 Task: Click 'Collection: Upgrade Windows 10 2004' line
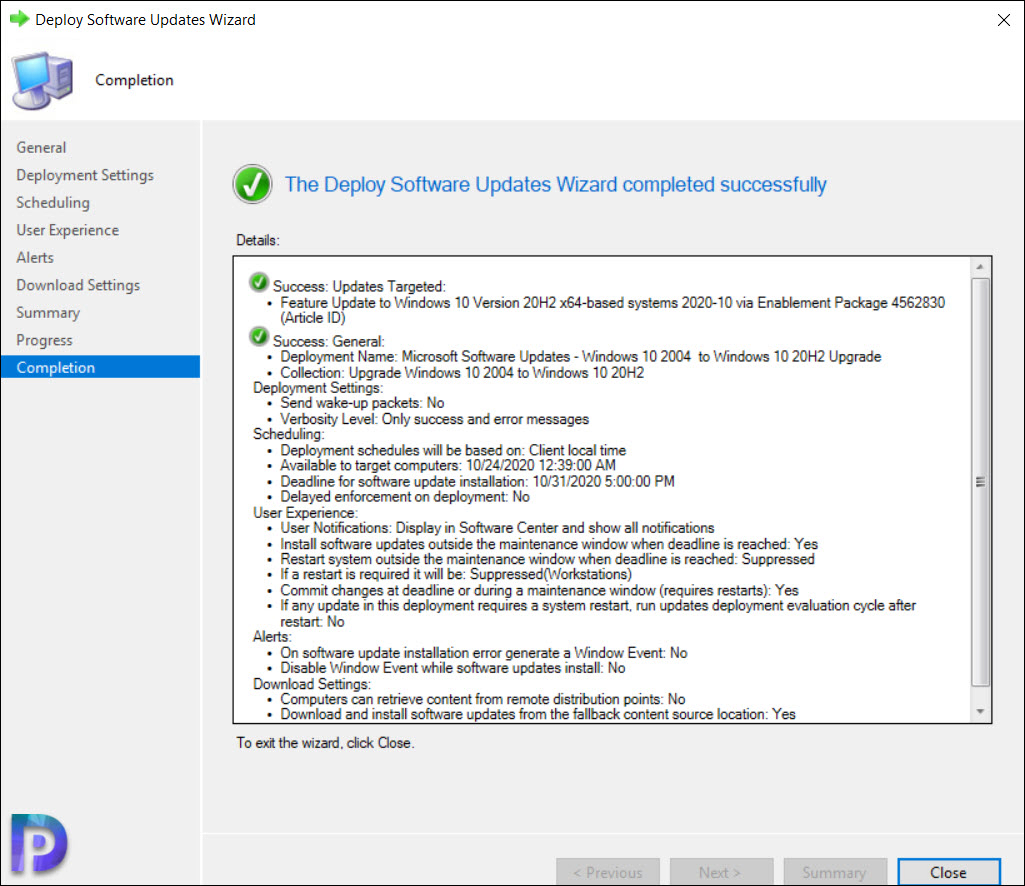(x=462, y=373)
